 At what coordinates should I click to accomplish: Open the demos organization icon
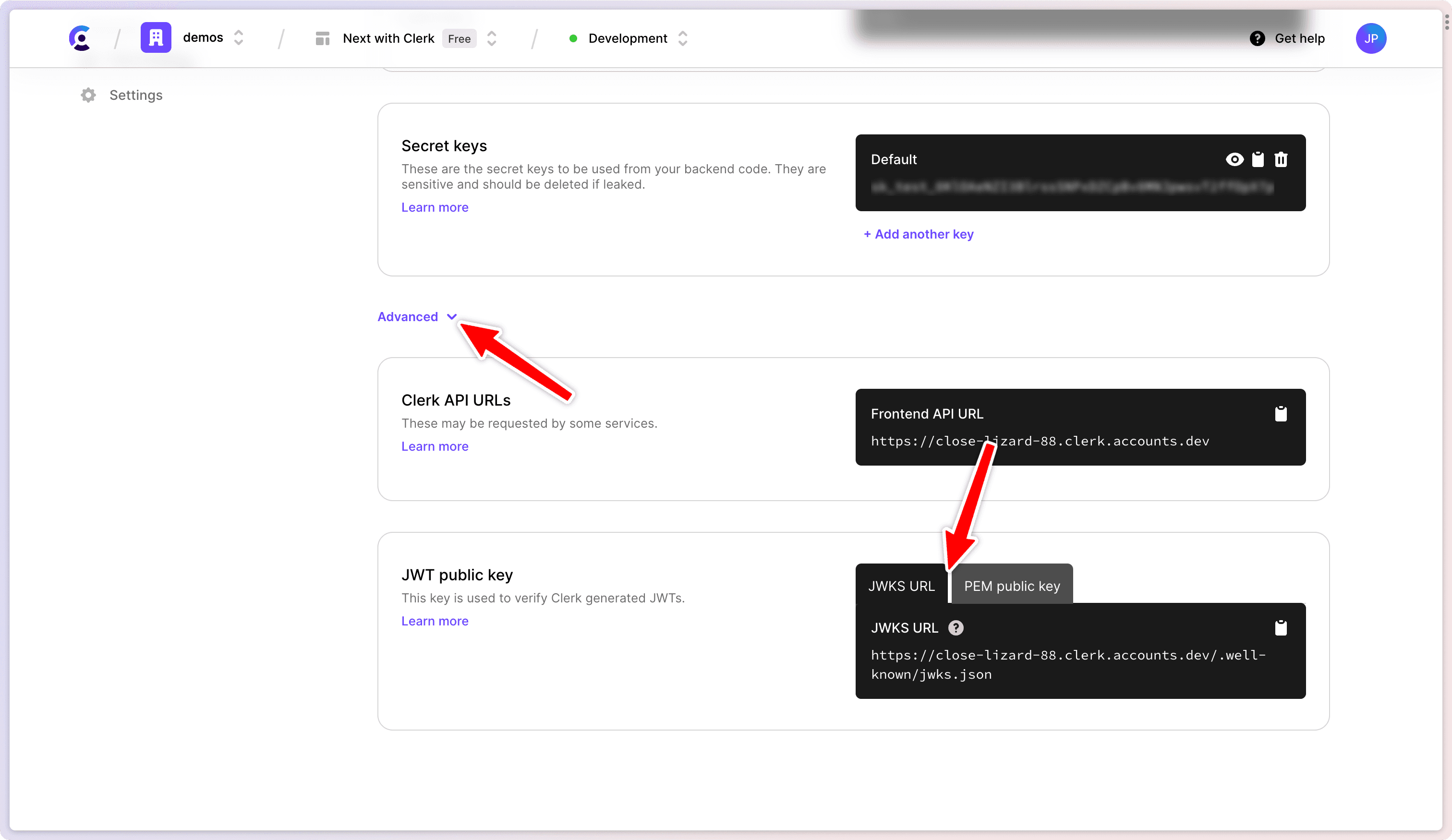pyautogui.click(x=156, y=37)
